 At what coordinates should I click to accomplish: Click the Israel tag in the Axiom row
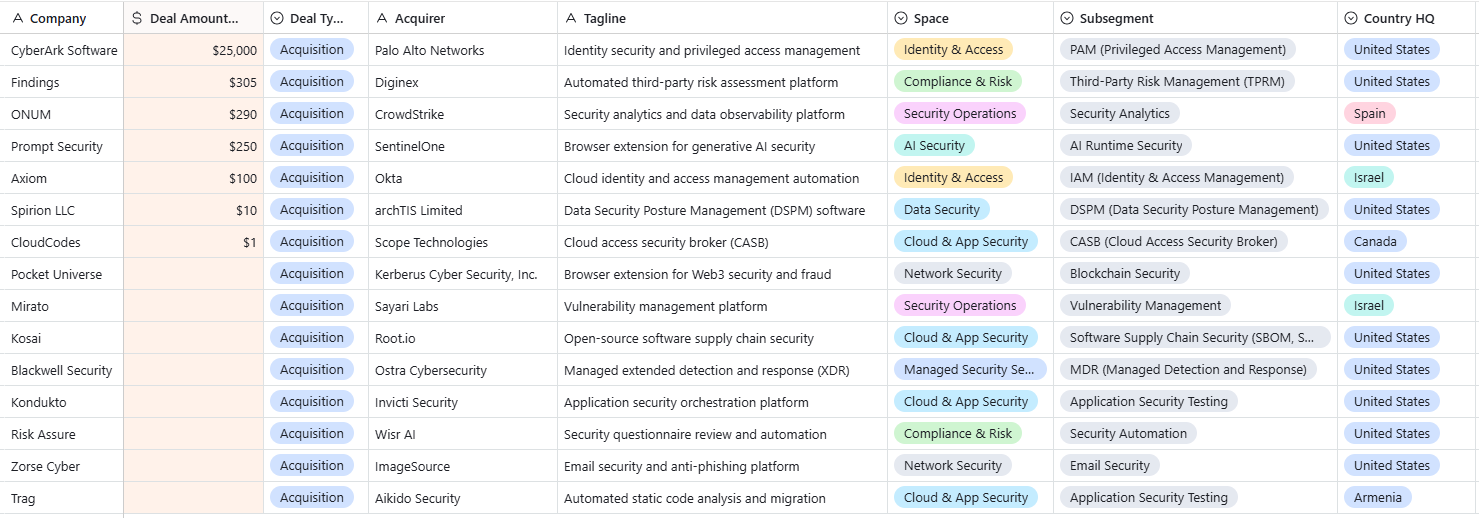click(x=1369, y=178)
